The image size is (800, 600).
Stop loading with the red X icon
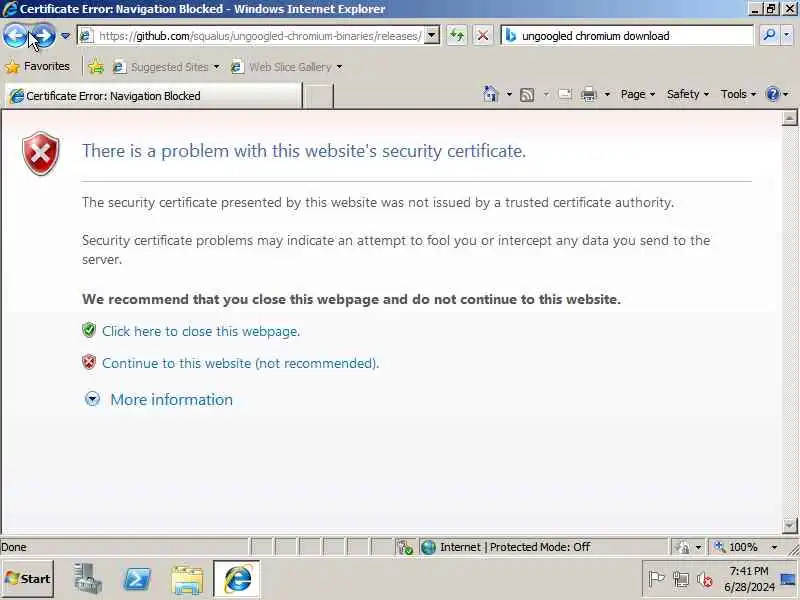pos(483,36)
